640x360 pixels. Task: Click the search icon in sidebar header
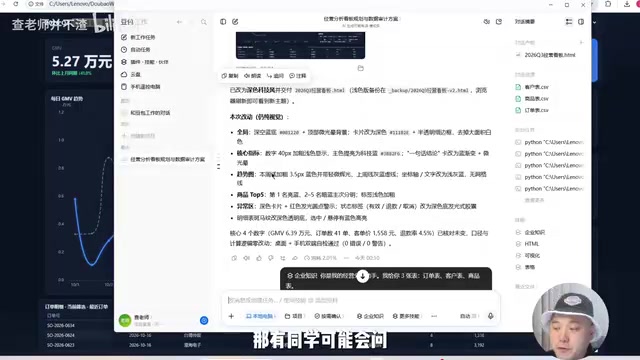coord(204,22)
